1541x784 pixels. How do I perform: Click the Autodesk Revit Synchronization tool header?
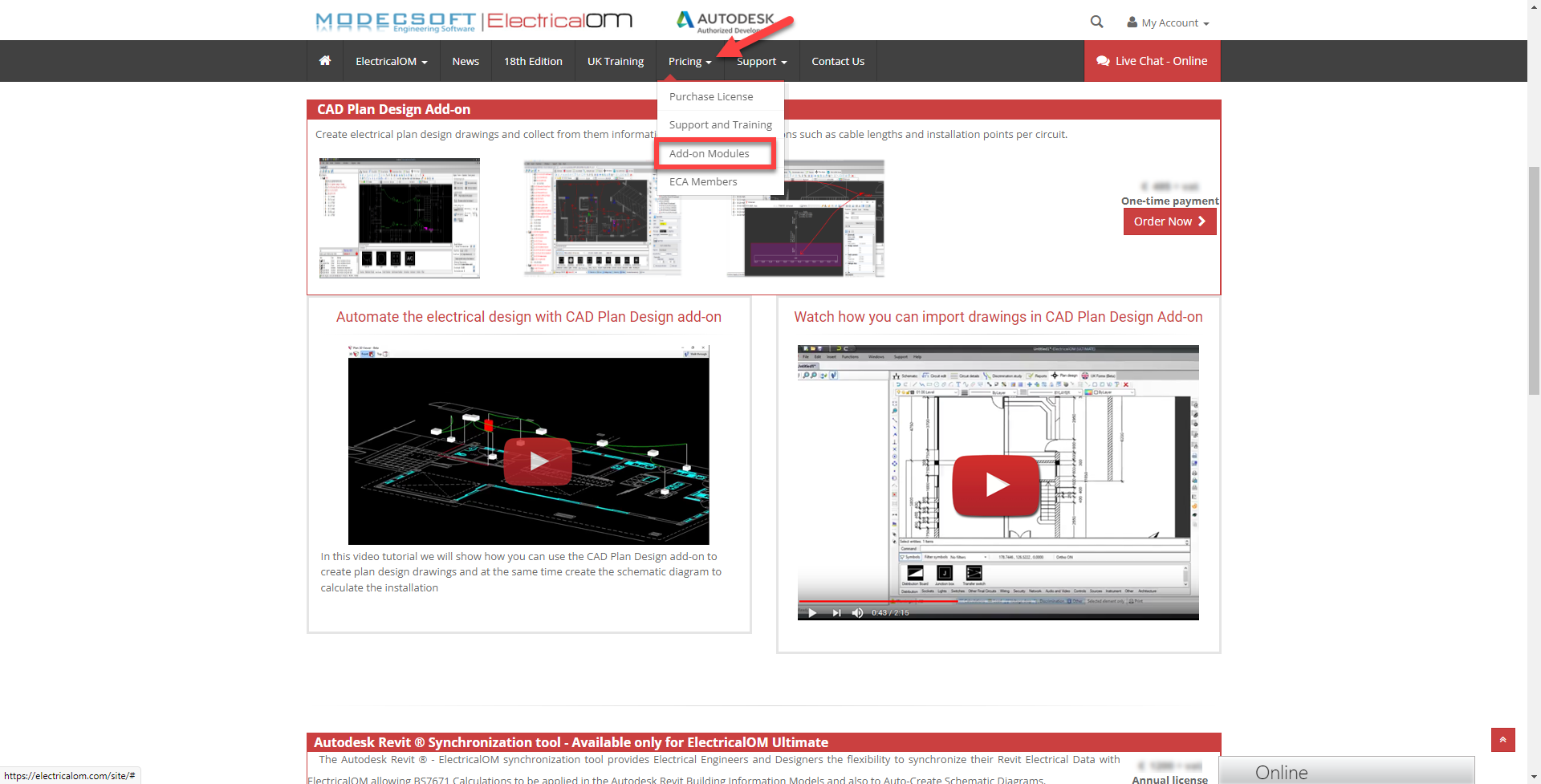571,742
